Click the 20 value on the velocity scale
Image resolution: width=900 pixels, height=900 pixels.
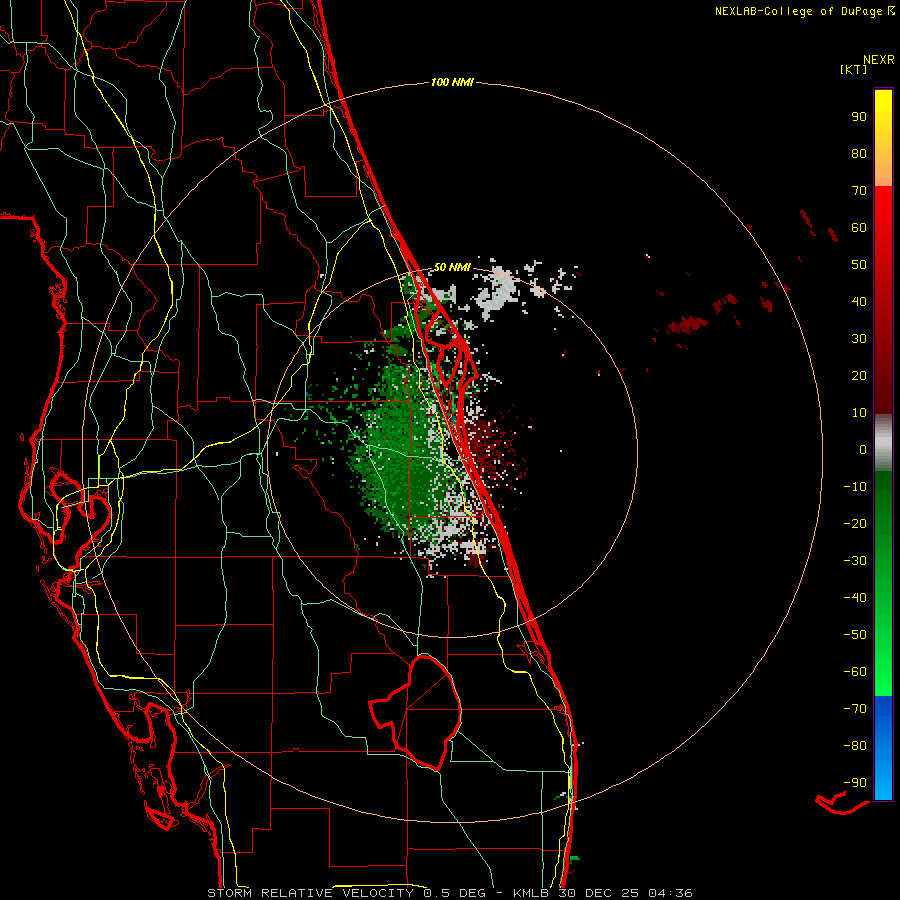coord(859,376)
